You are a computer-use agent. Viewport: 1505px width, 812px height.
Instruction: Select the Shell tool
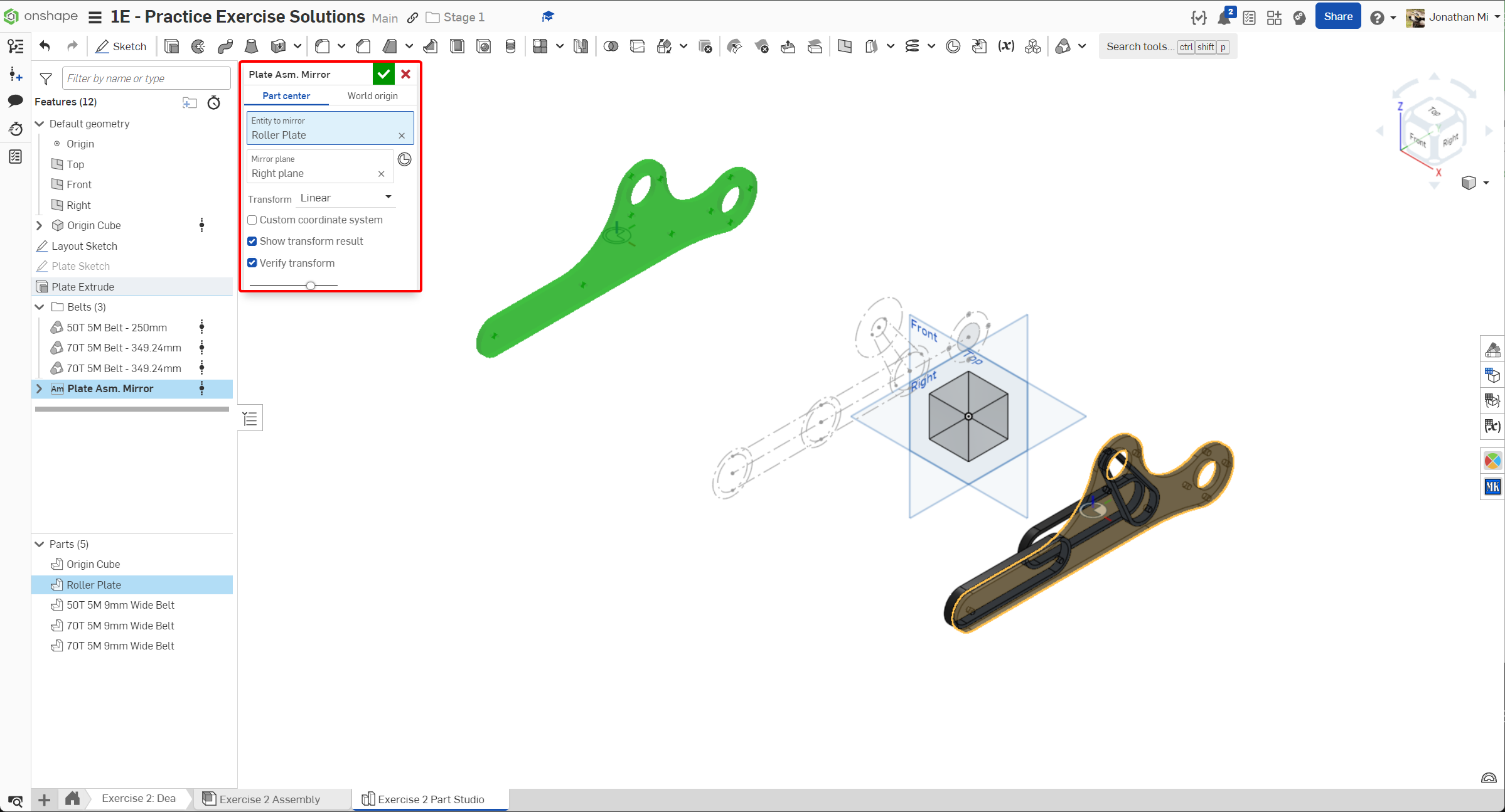[457, 46]
